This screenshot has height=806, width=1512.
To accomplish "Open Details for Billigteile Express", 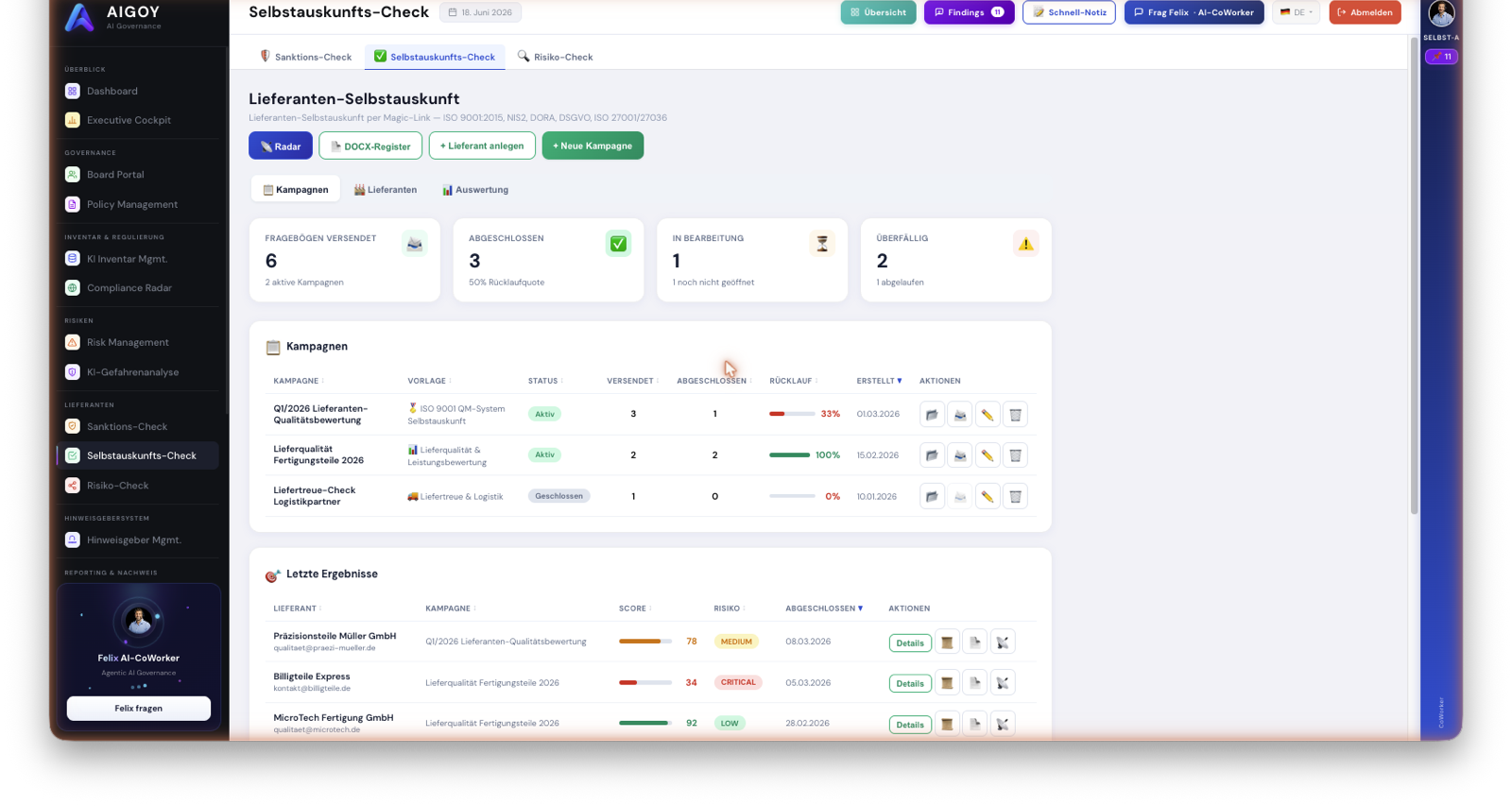I will click(x=910, y=683).
